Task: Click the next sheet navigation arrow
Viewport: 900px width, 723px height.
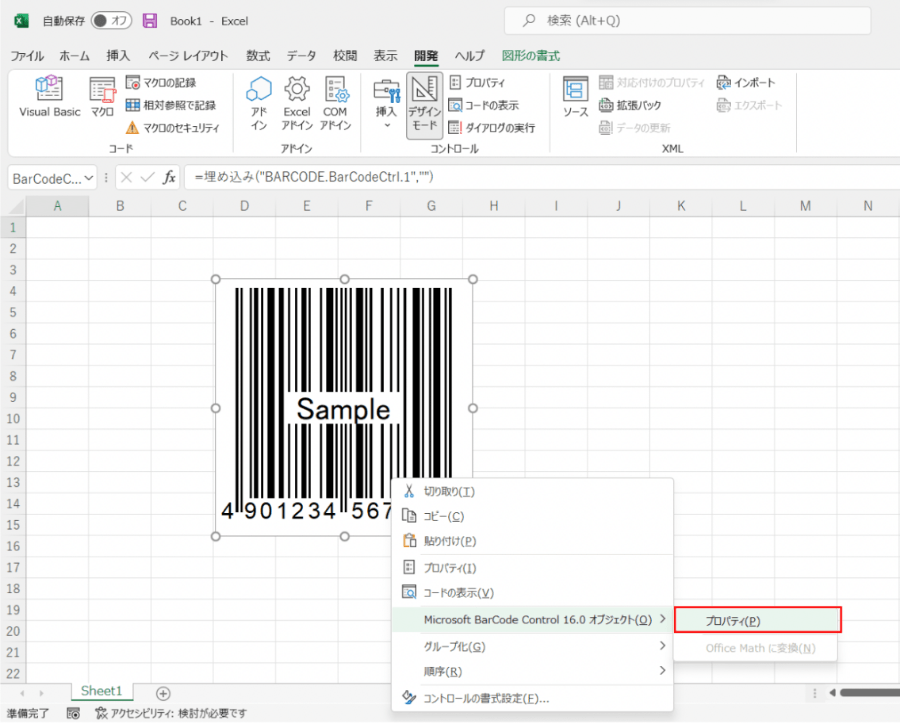Action: (x=41, y=693)
